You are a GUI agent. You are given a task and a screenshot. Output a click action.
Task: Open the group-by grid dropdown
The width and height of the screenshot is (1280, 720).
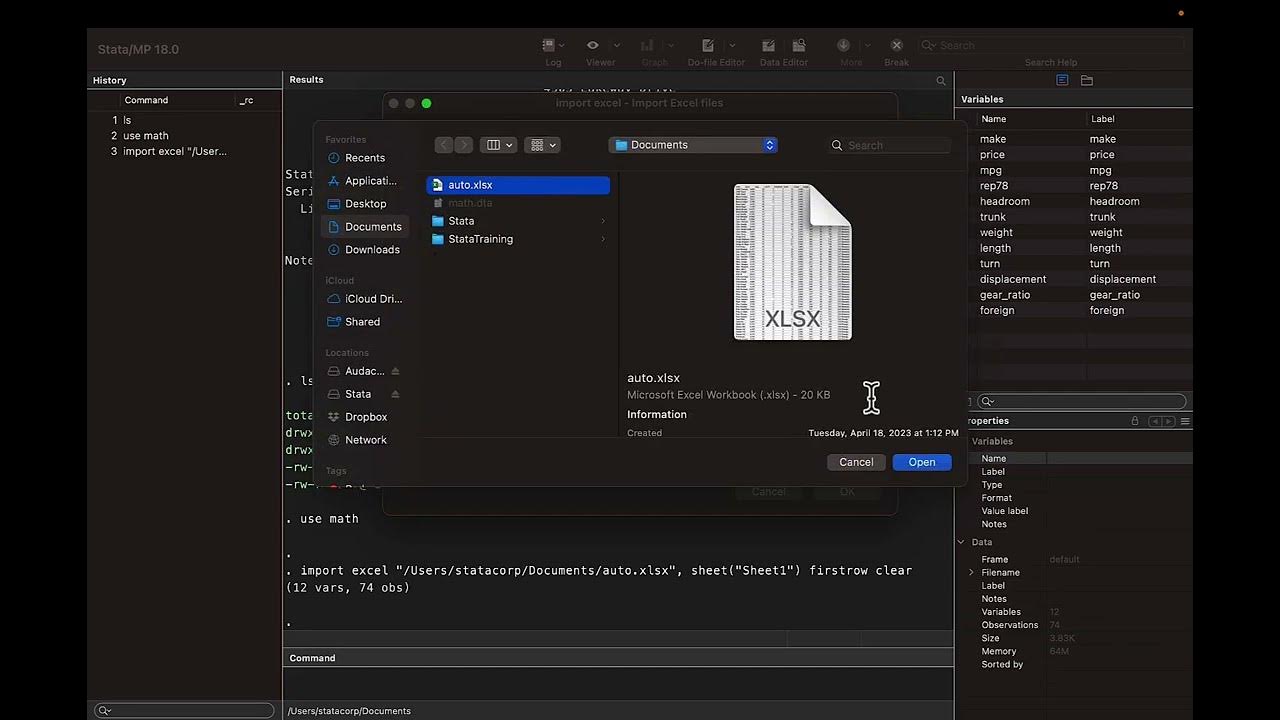542,145
